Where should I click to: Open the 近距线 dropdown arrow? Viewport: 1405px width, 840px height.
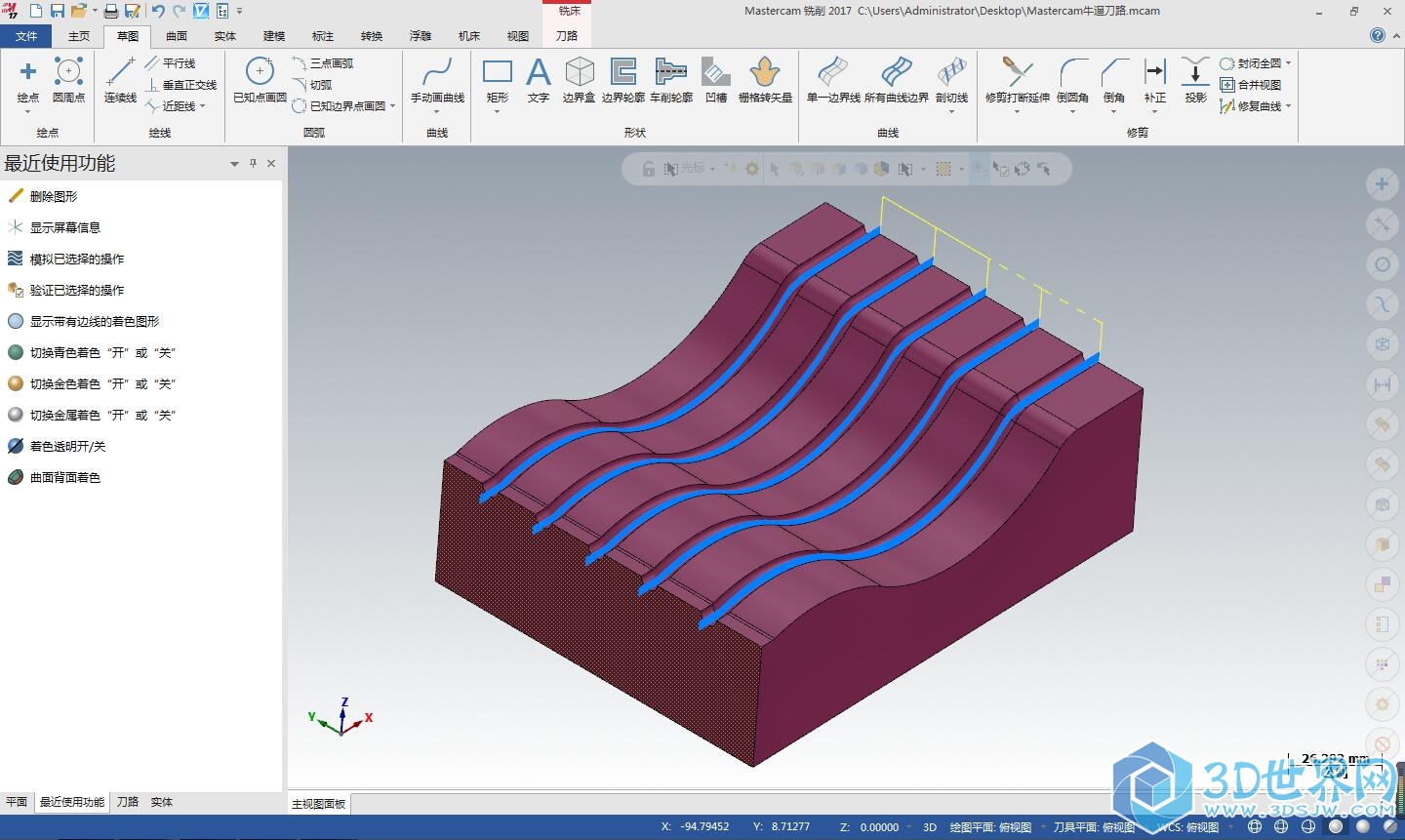click(x=203, y=106)
